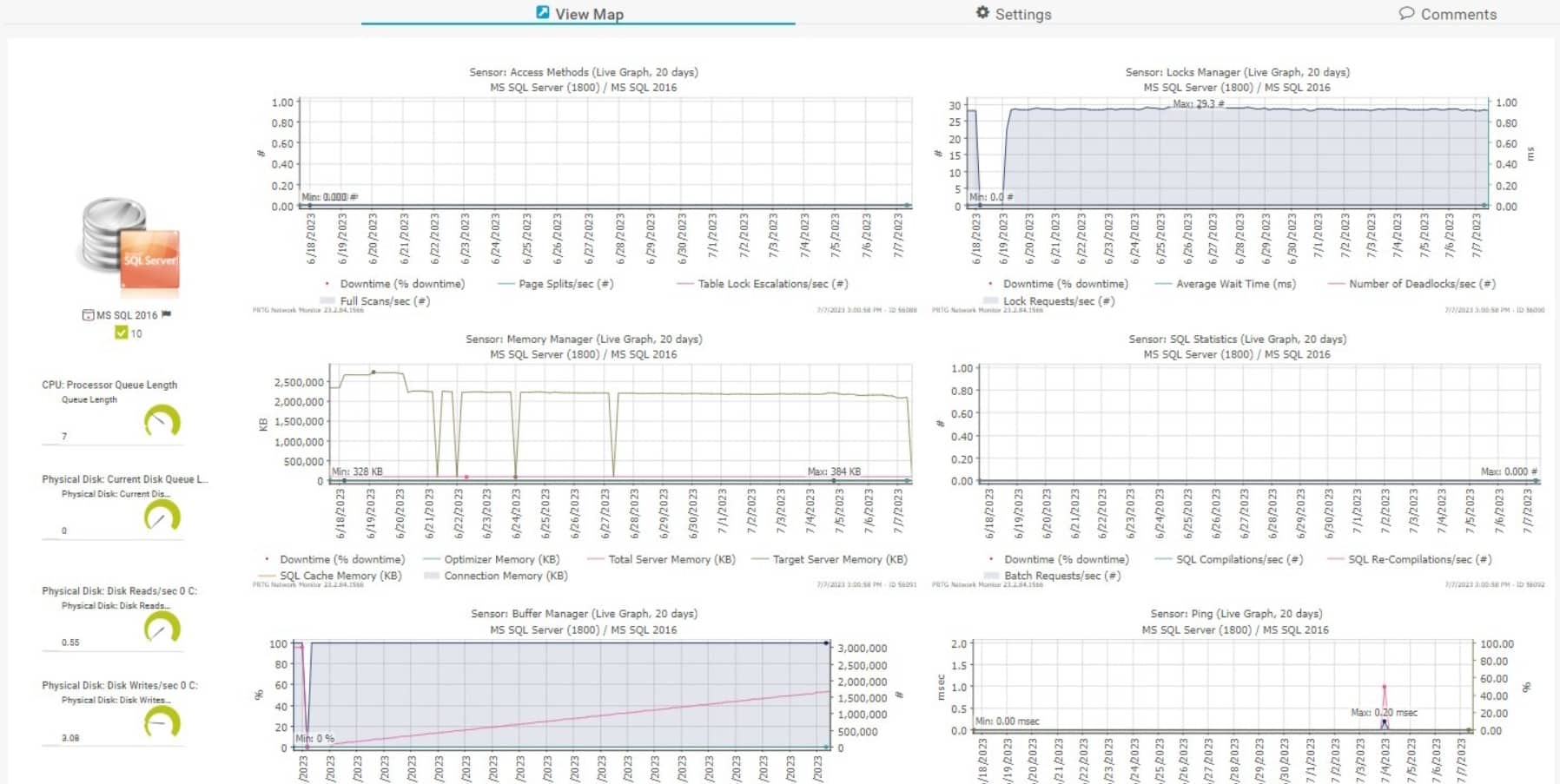Open Physical Disk: Disk Reads/sec sensor

coord(120,591)
